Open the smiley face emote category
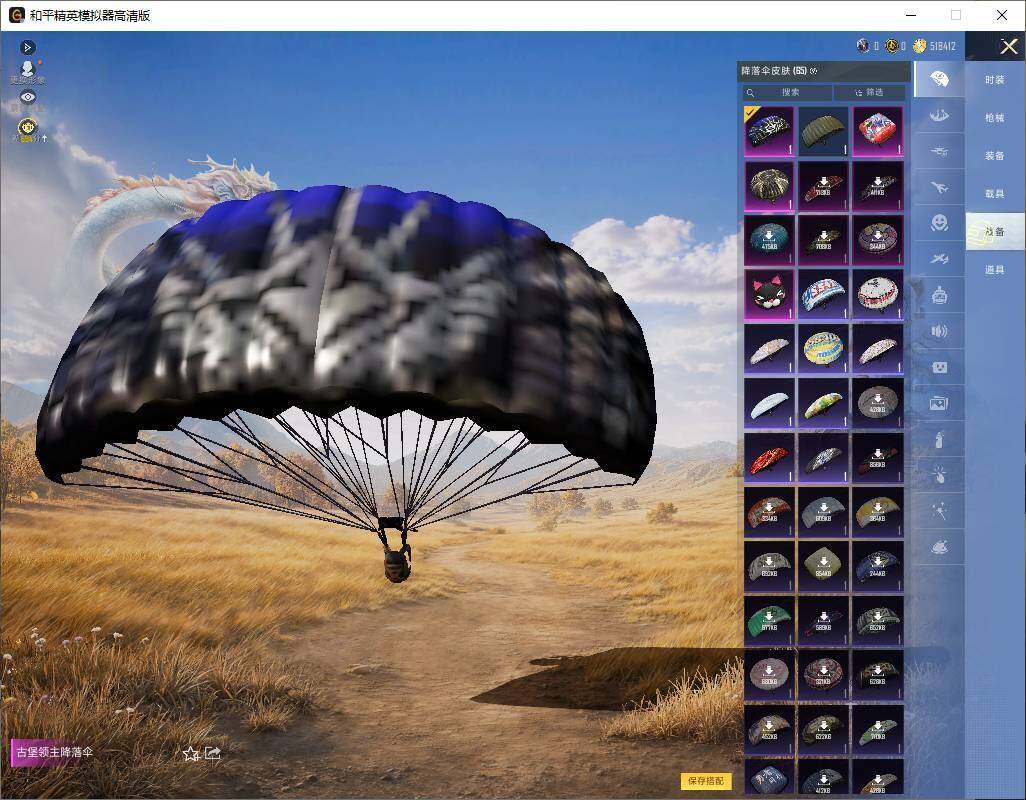1026x800 pixels. 939,223
